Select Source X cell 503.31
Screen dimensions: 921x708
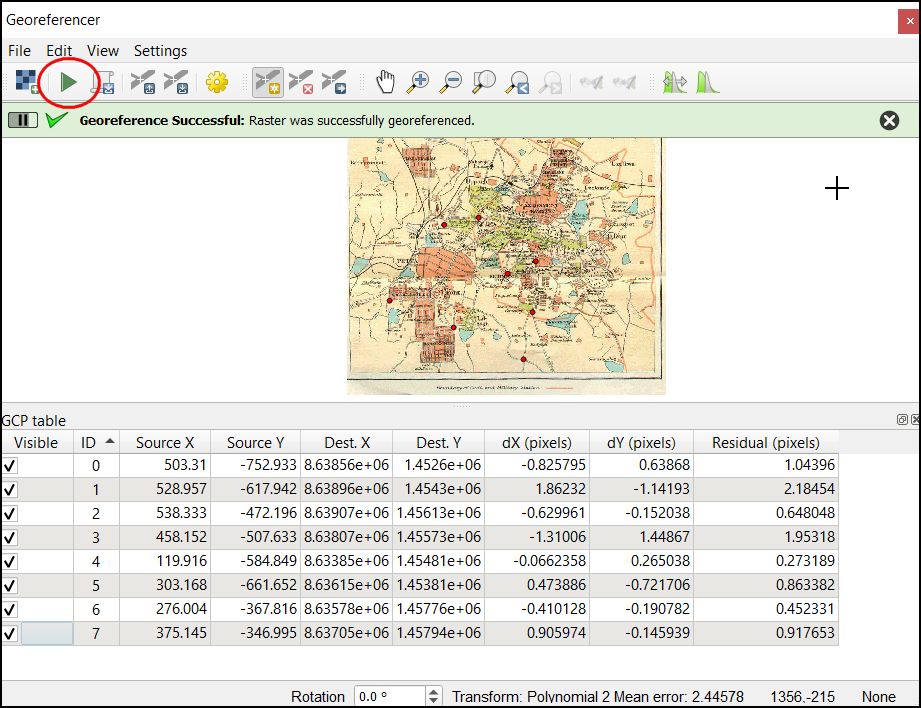coord(165,465)
